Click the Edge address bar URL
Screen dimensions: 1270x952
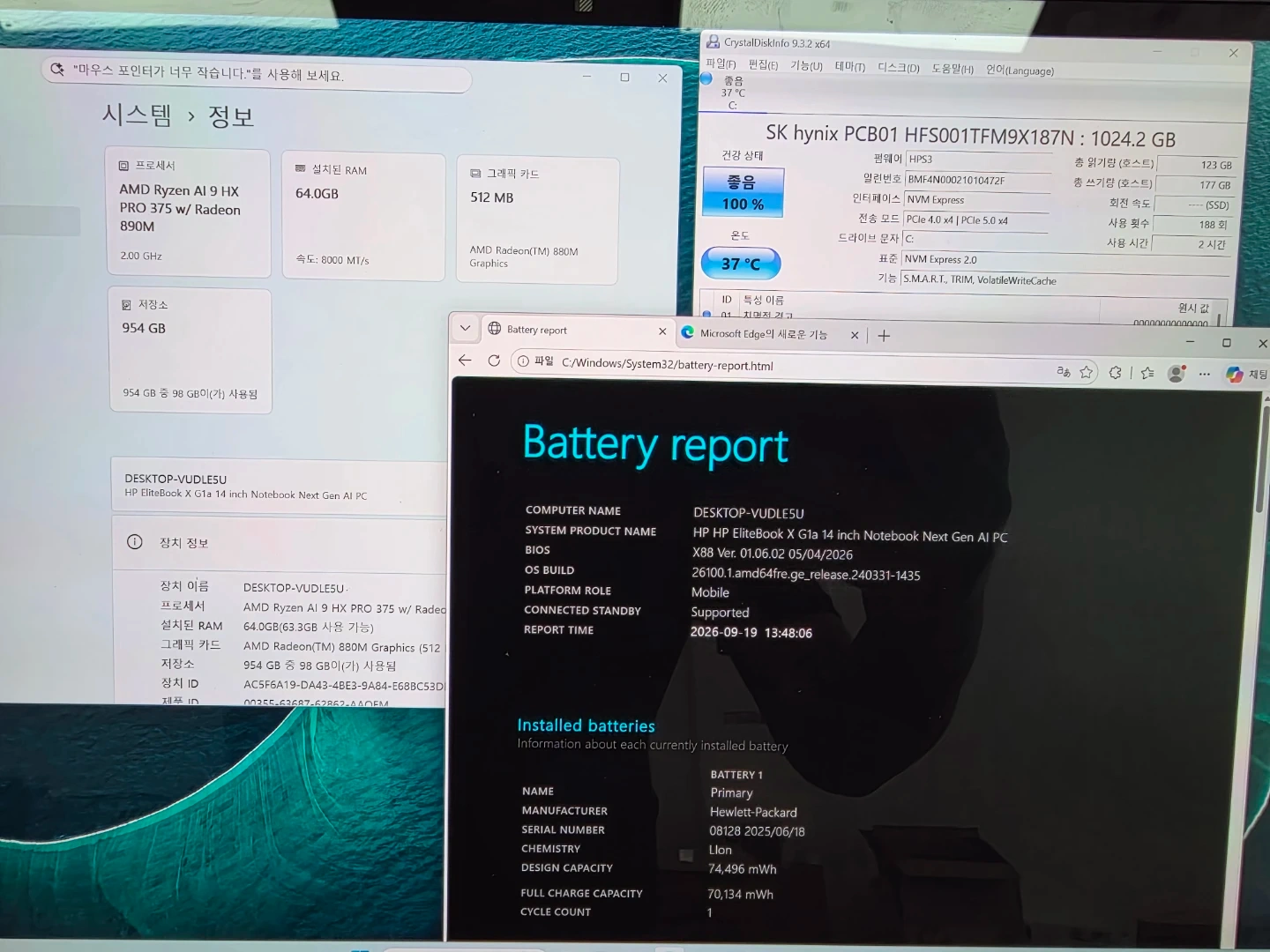pyautogui.click(x=667, y=364)
